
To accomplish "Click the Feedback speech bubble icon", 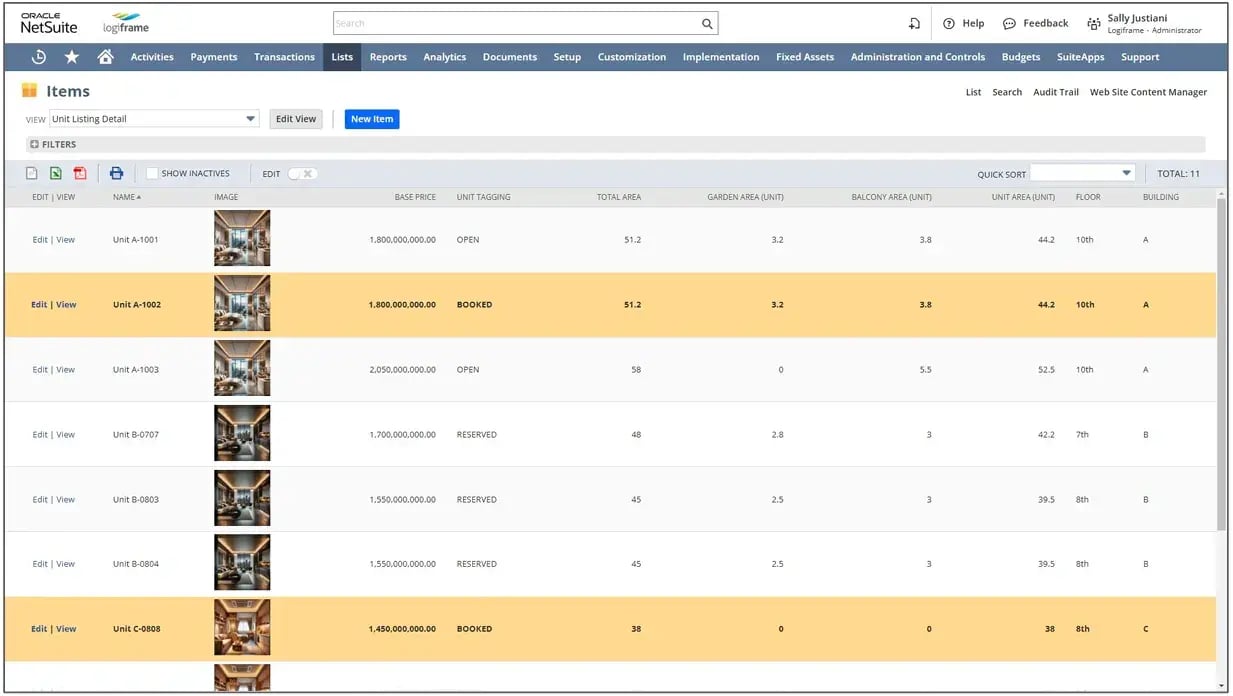I will [1009, 24].
